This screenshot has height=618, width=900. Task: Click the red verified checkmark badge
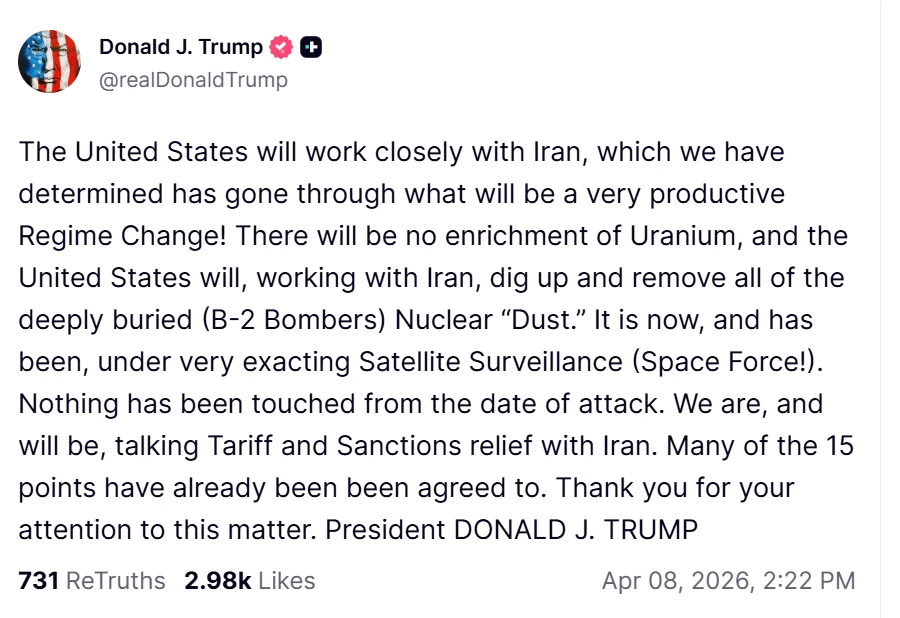tap(282, 47)
